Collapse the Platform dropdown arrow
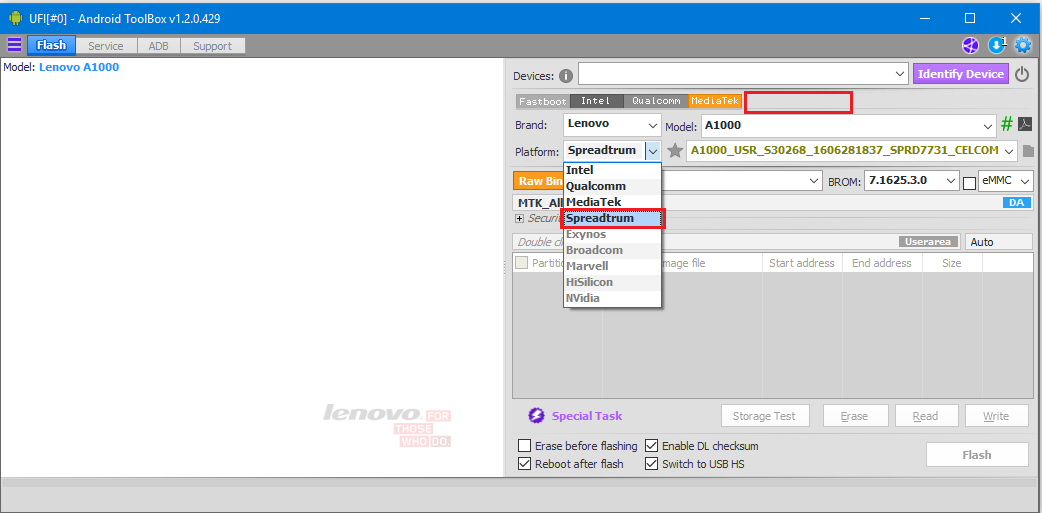Image resolution: width=1042 pixels, height=513 pixels. [653, 151]
